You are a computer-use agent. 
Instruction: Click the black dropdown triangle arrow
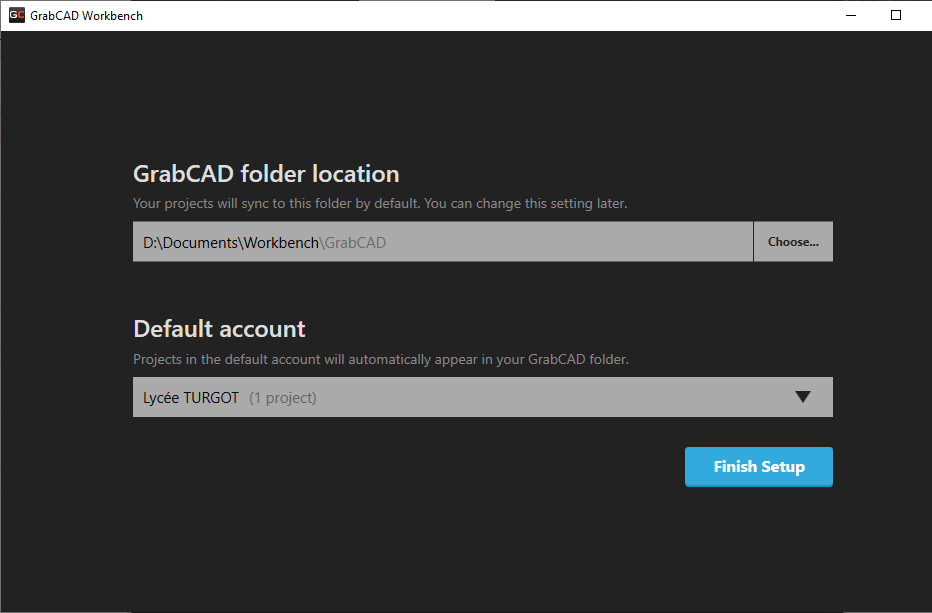coord(803,397)
